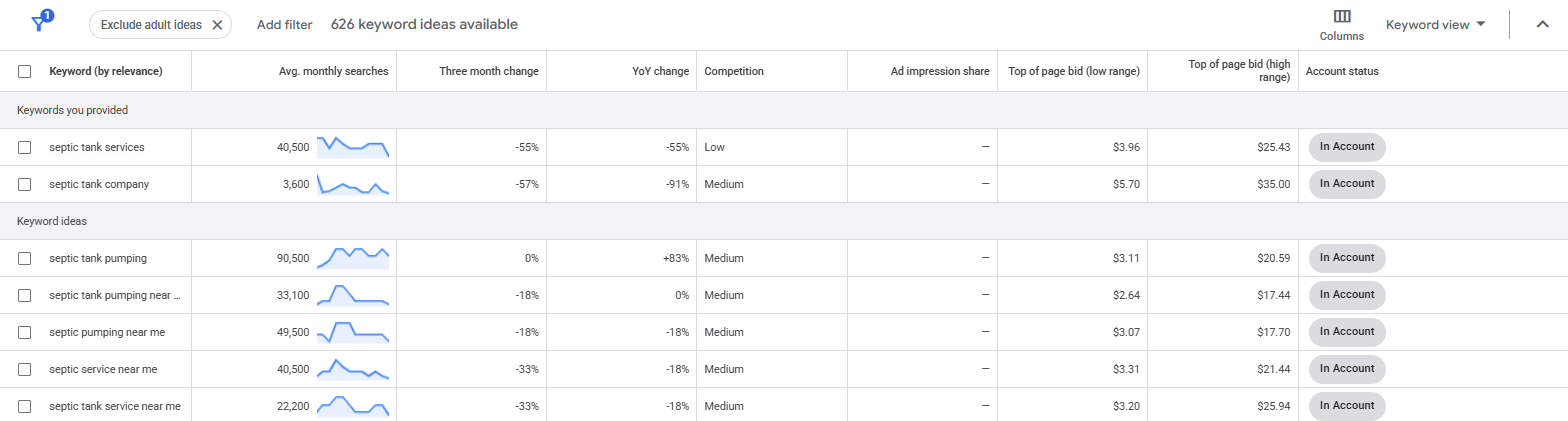This screenshot has height=421, width=1568.
Task: Check the septic tank services row
Action: tap(25, 148)
